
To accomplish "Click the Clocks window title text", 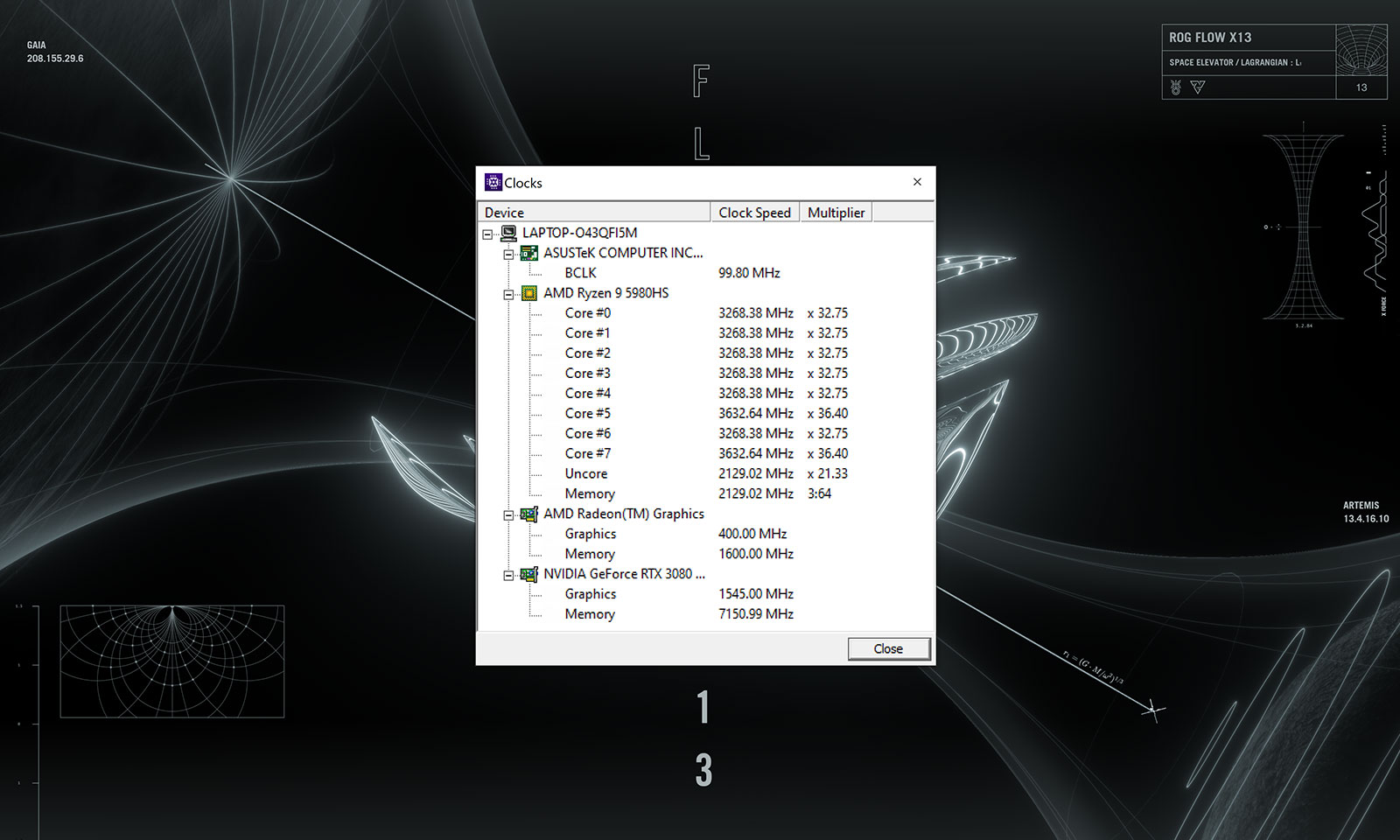I will [523, 183].
